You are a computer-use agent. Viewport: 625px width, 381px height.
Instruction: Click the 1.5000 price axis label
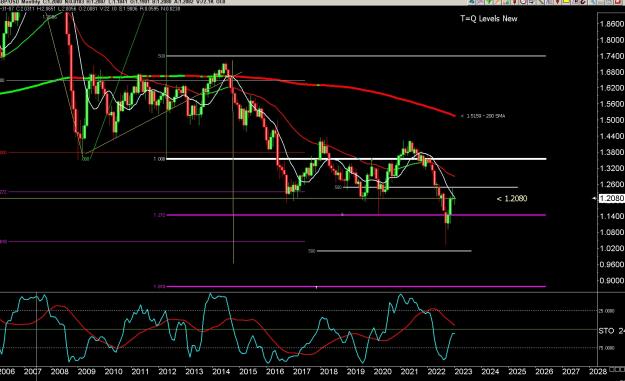[612, 120]
